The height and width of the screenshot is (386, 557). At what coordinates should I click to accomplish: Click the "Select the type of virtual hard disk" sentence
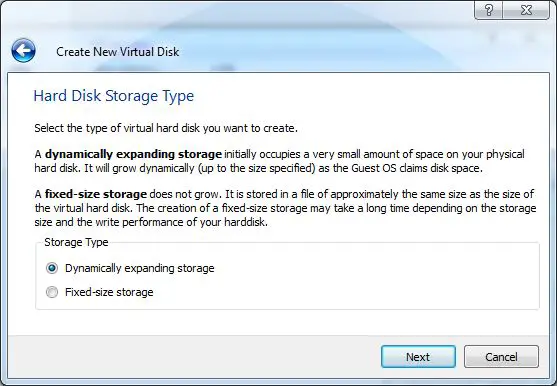pyautogui.click(x=166, y=128)
